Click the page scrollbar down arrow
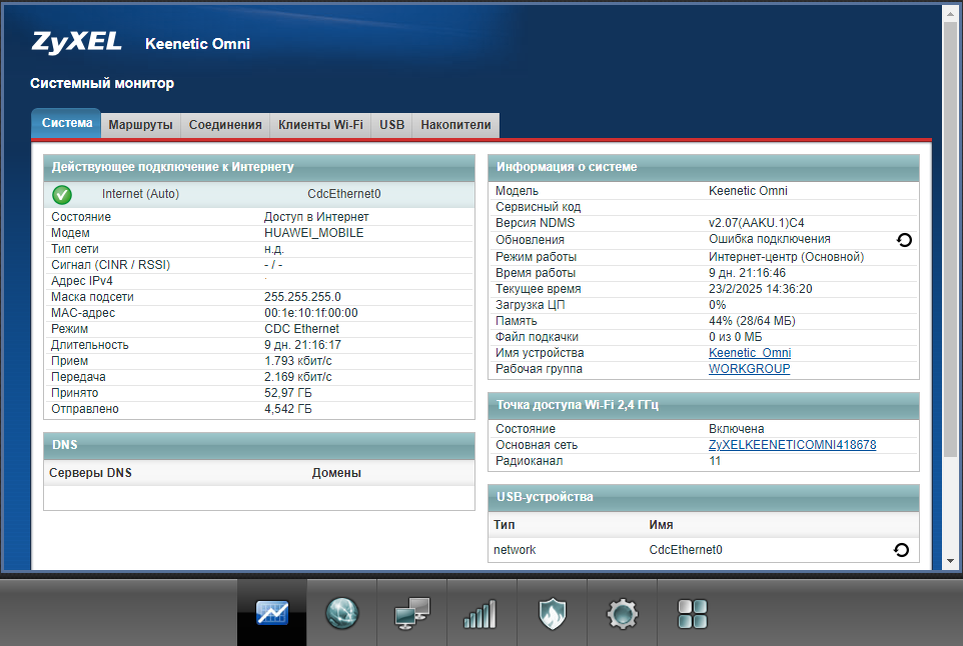963x646 pixels. pyautogui.click(x=950, y=561)
